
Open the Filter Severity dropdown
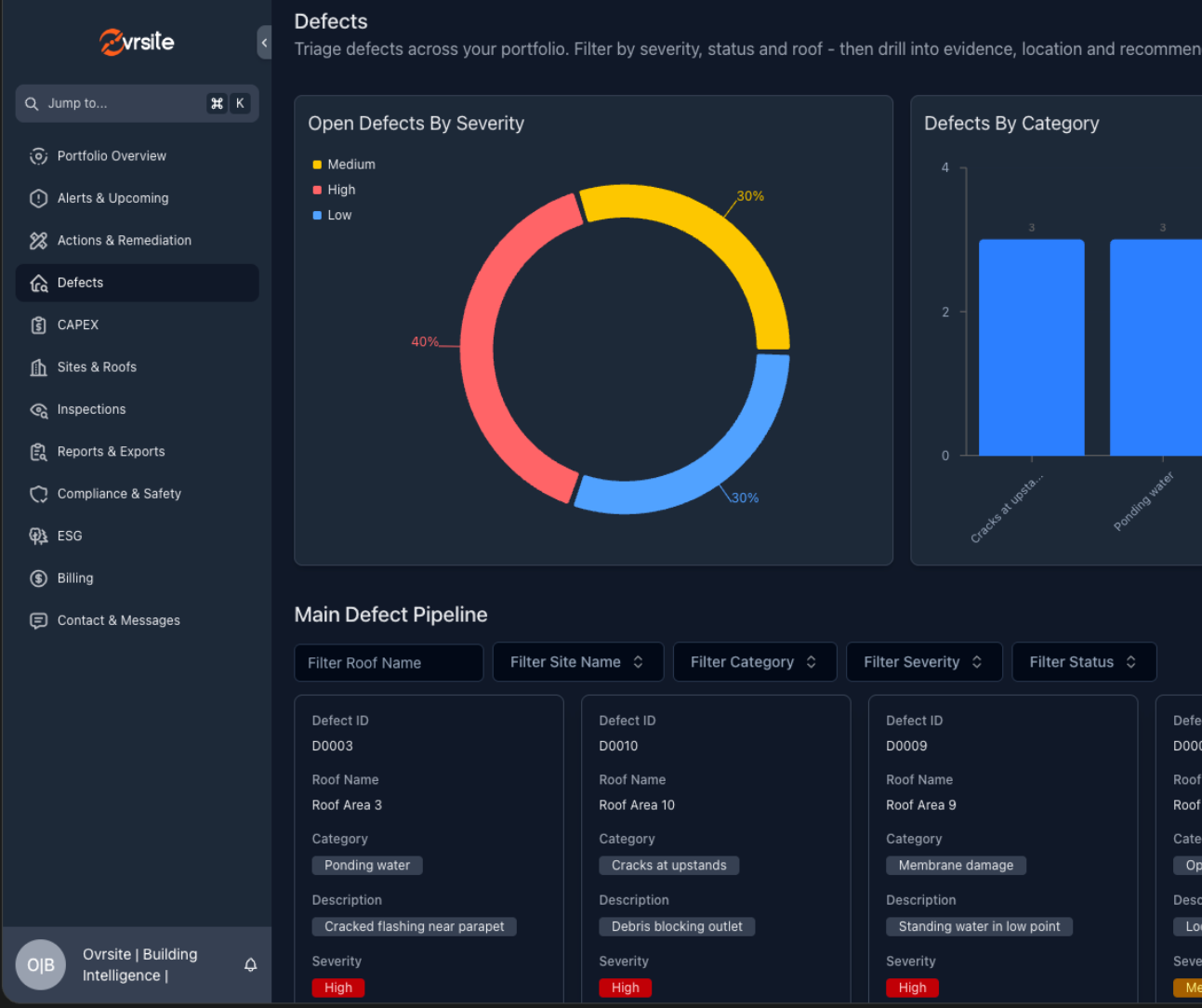pos(923,661)
